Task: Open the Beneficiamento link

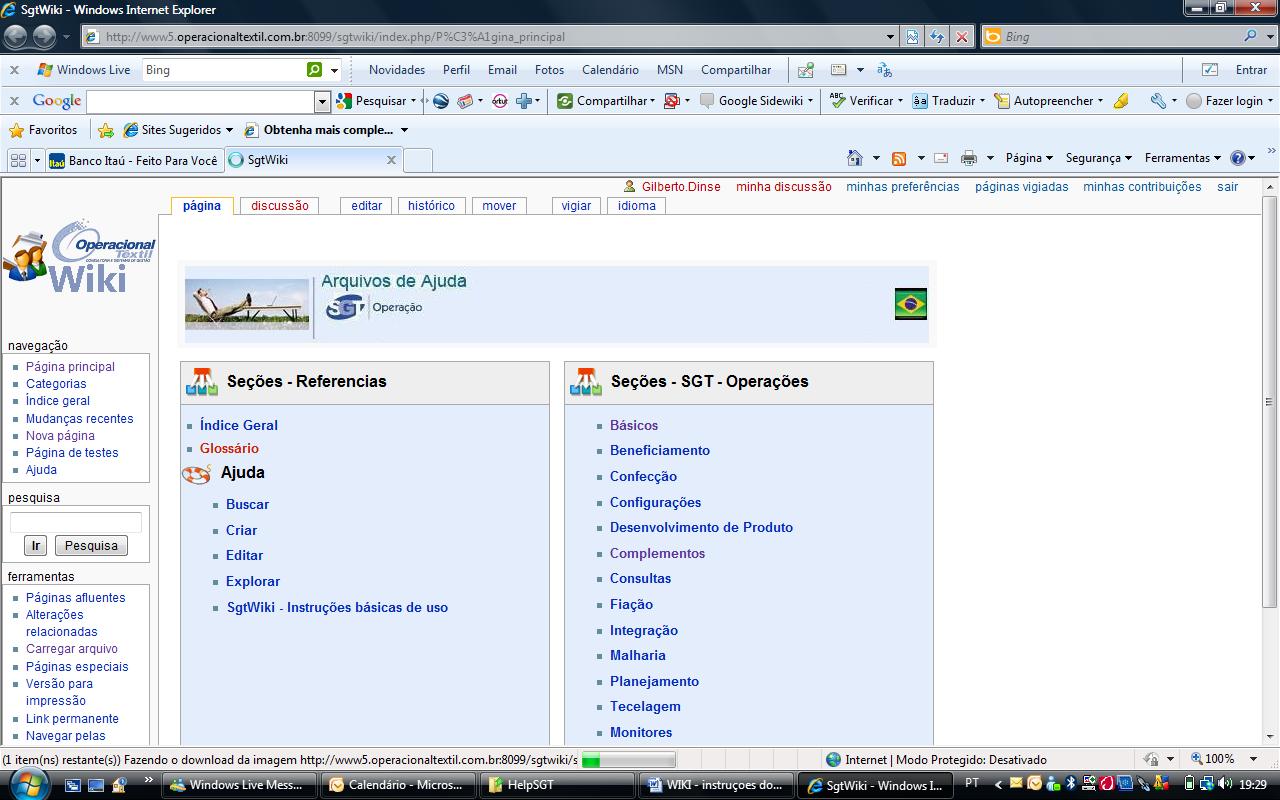Action: 660,451
